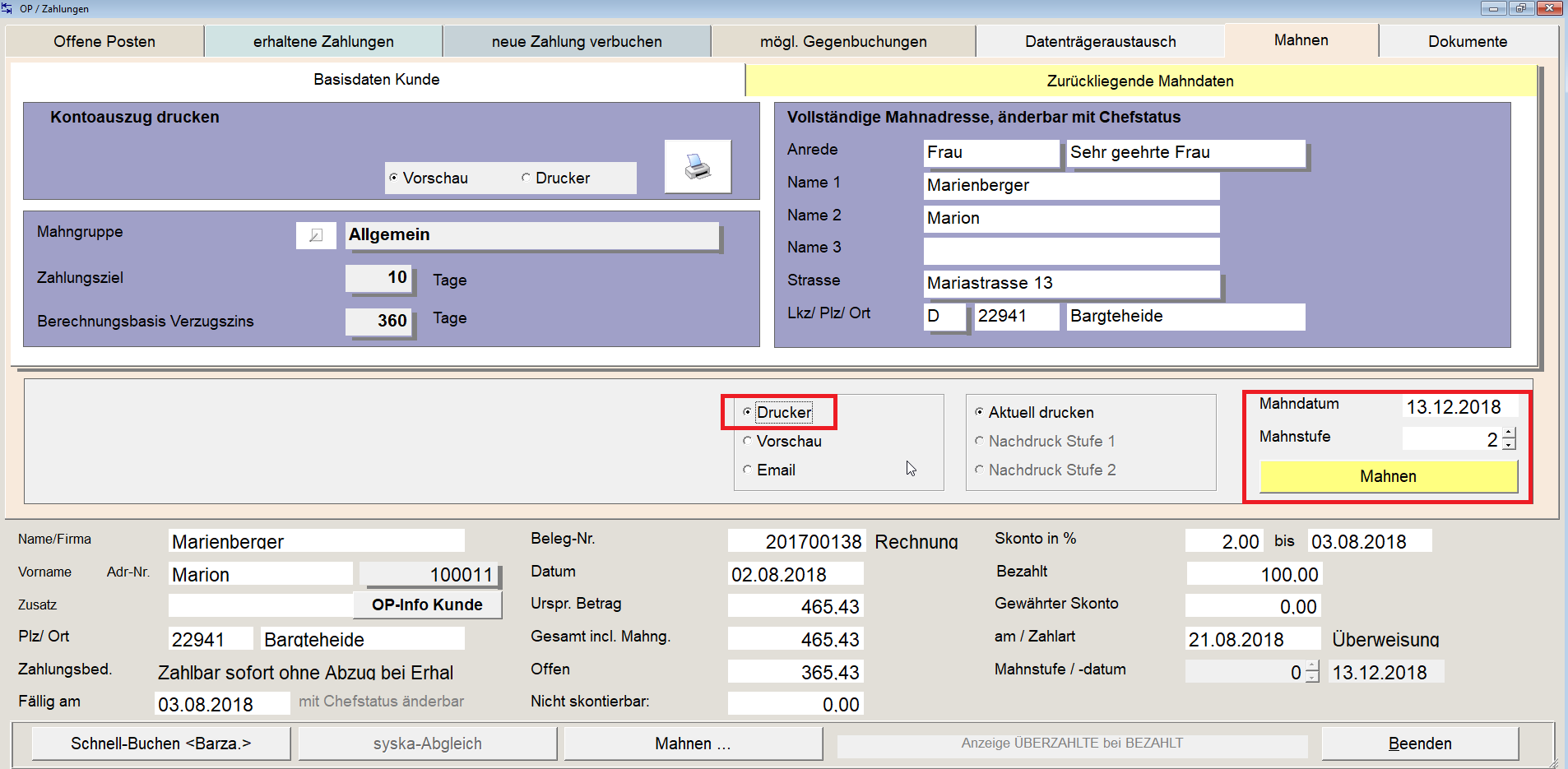The image size is (1568, 769).
Task: Click the bottom Mahnen ... button
Action: pyautogui.click(x=693, y=744)
